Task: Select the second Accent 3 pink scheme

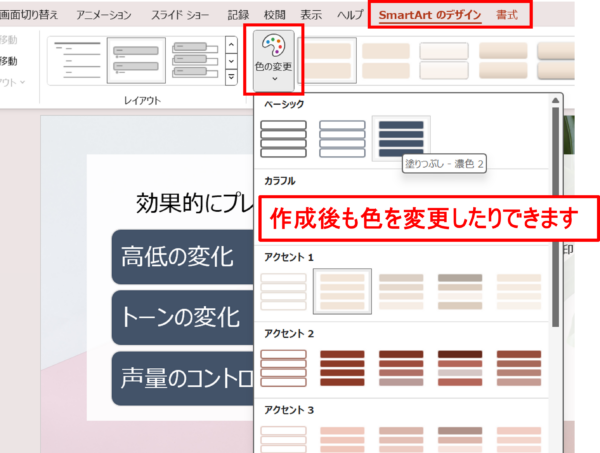Action: pos(342,439)
